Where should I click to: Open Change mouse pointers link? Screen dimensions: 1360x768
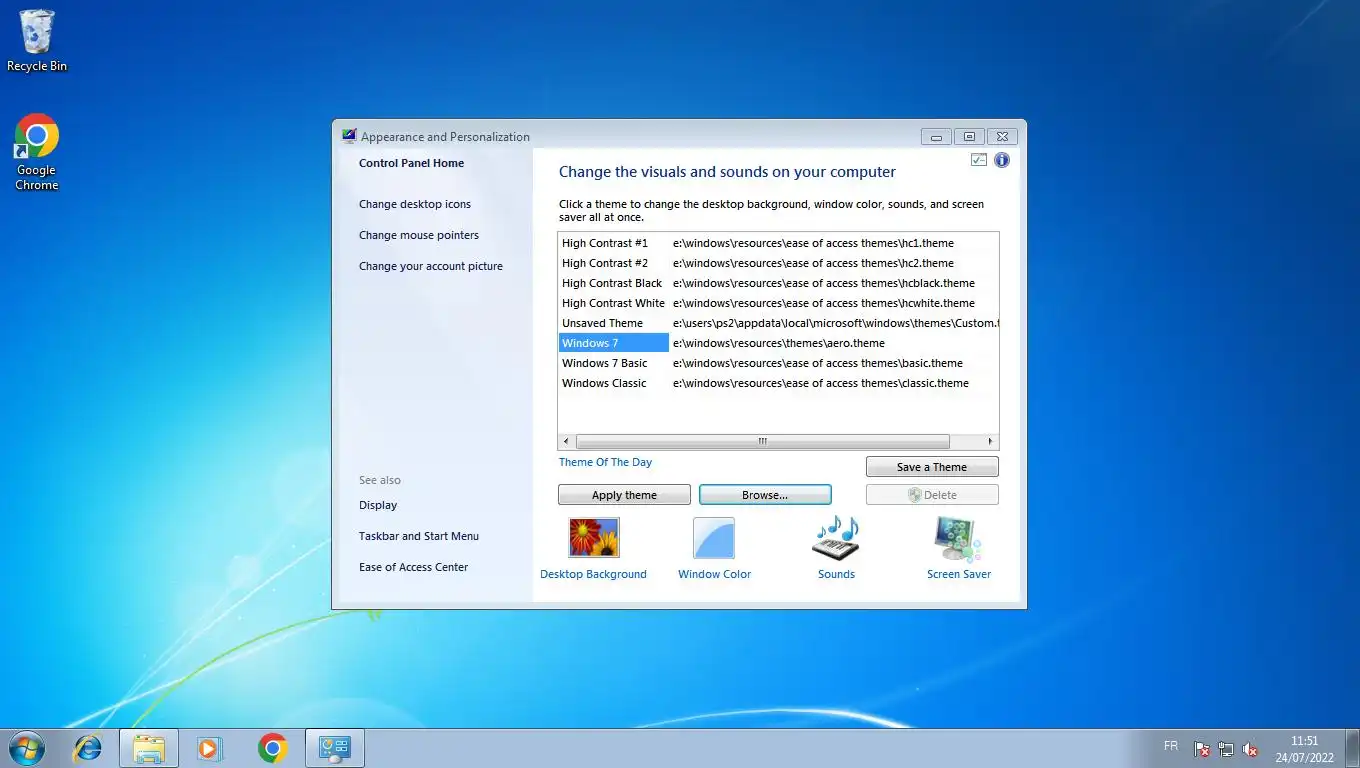click(419, 235)
